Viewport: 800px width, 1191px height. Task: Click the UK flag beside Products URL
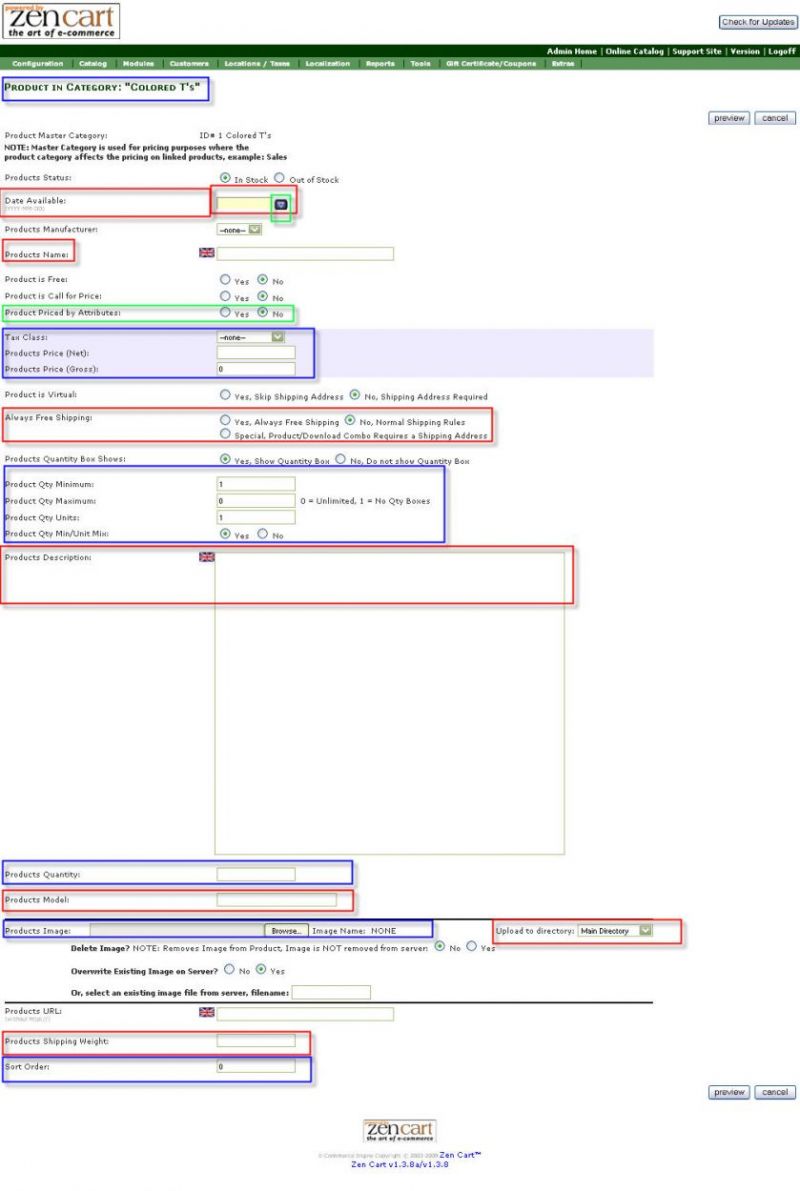207,1012
